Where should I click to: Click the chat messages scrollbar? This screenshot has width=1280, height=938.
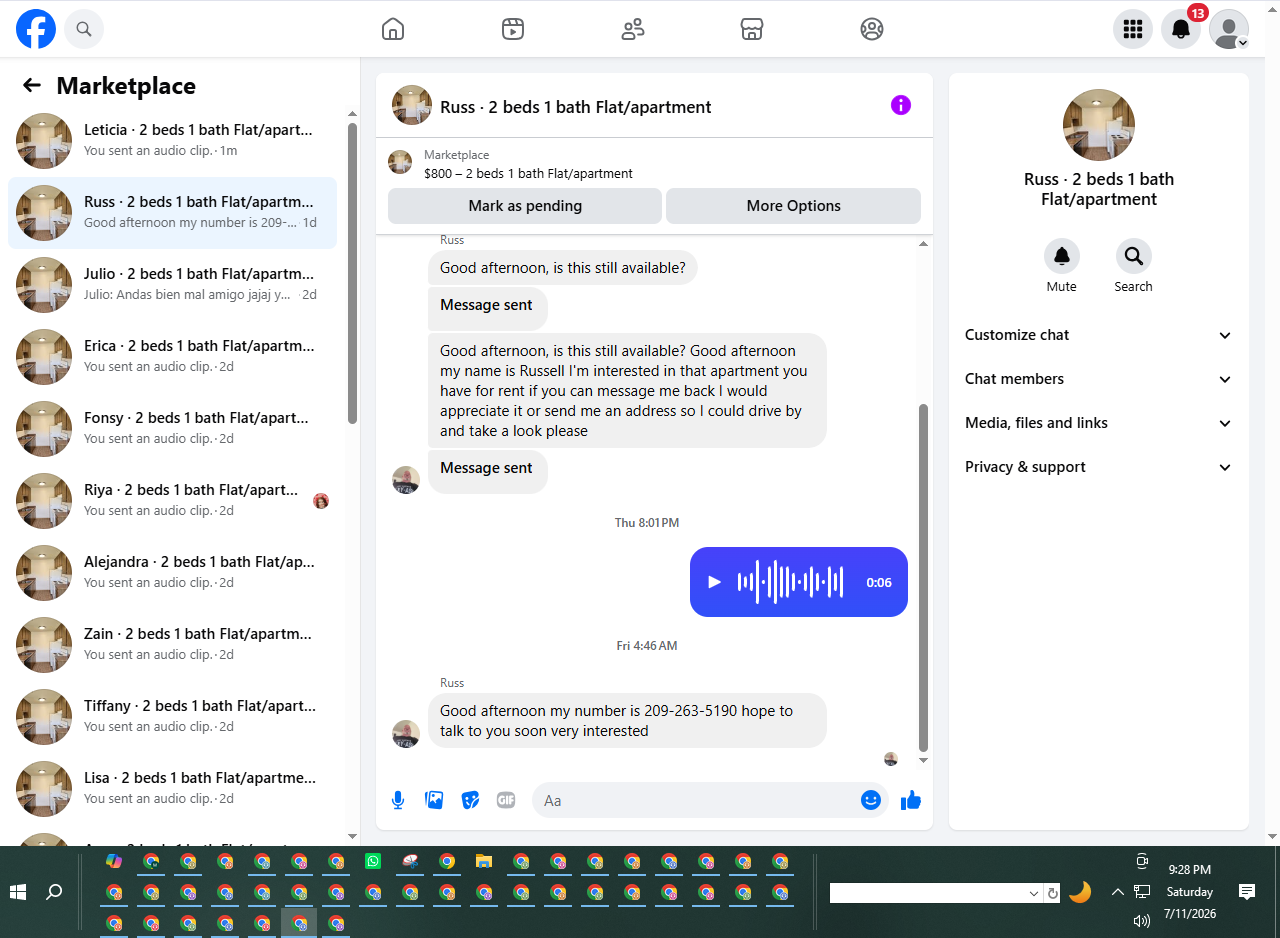(x=923, y=578)
